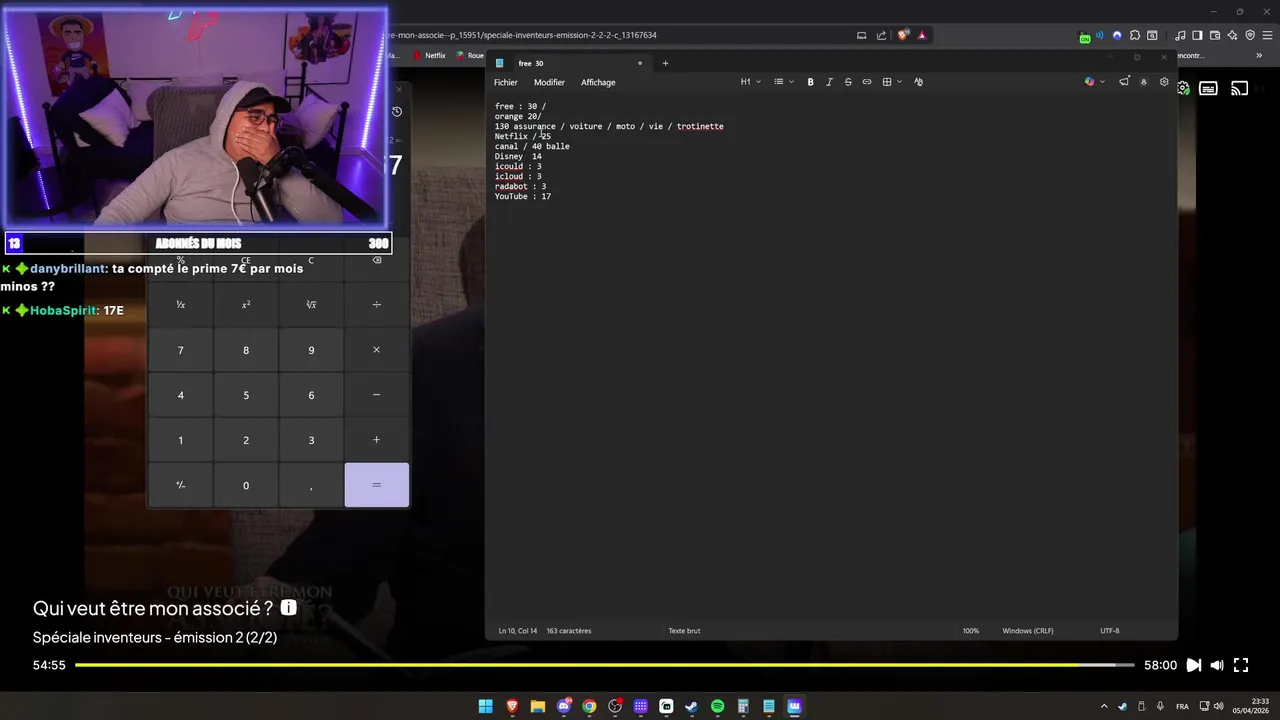This screenshot has width=1280, height=720.
Task: Click UTF-8 encoding in status bar
Action: tap(1109, 631)
